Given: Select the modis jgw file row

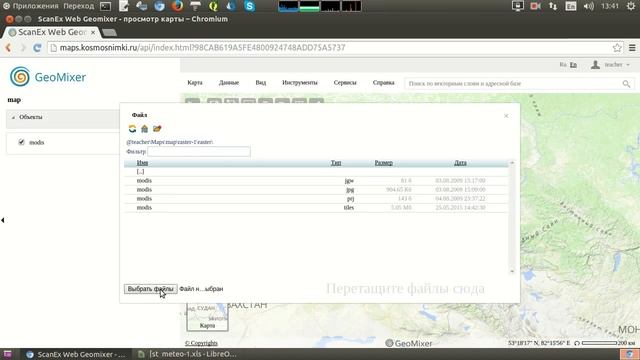Looking at the screenshot, I should click(316, 180).
